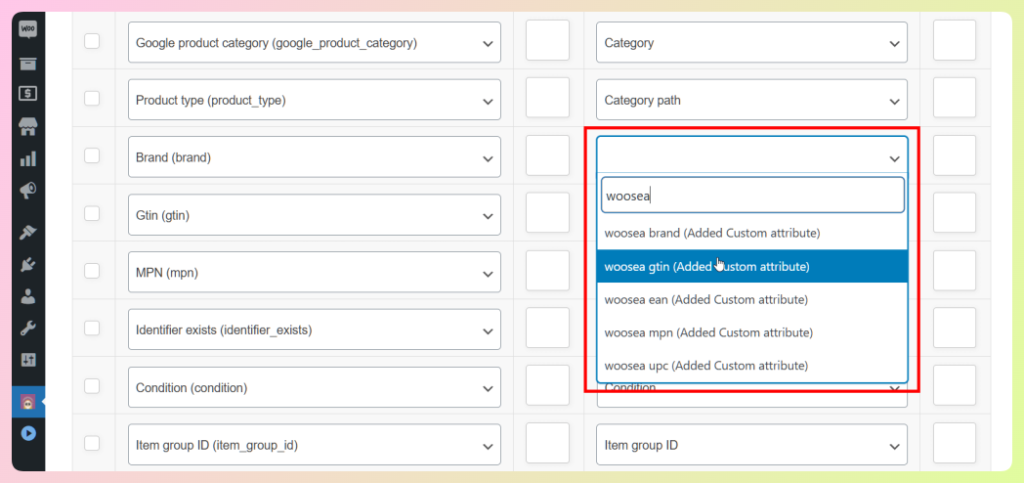The image size is (1024, 483).
Task: Tick the Gtin row checkbox
Action: pyautogui.click(x=92, y=213)
